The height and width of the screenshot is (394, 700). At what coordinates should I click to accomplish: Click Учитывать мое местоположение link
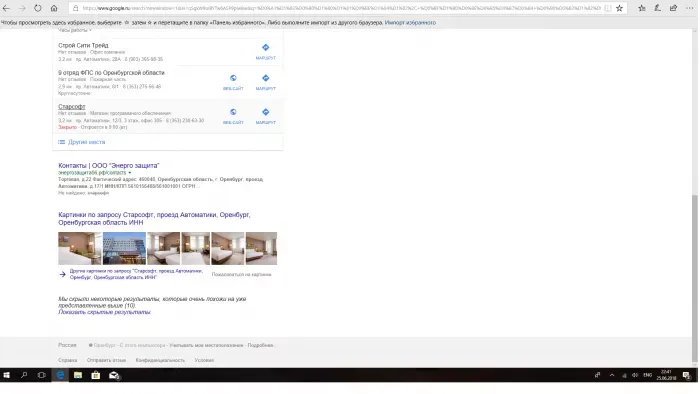(x=206, y=345)
